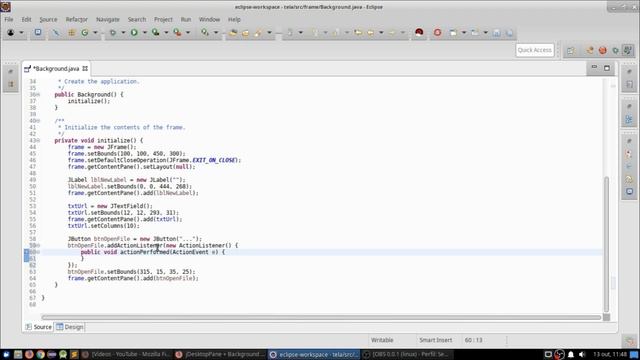640x360 pixels.
Task: Click the External Tools run icon
Action: 177,32
